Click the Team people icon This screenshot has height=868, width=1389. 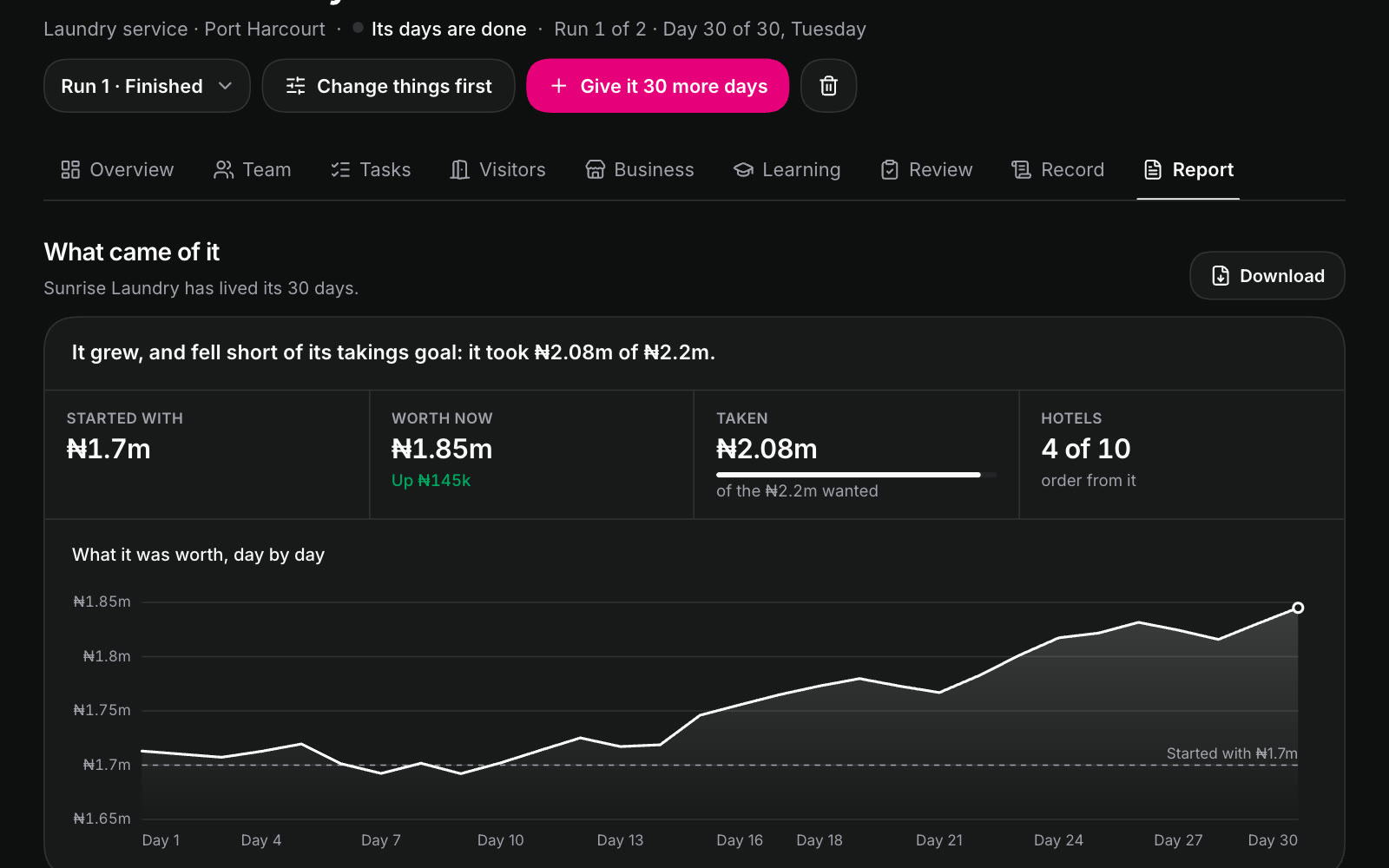tap(223, 169)
